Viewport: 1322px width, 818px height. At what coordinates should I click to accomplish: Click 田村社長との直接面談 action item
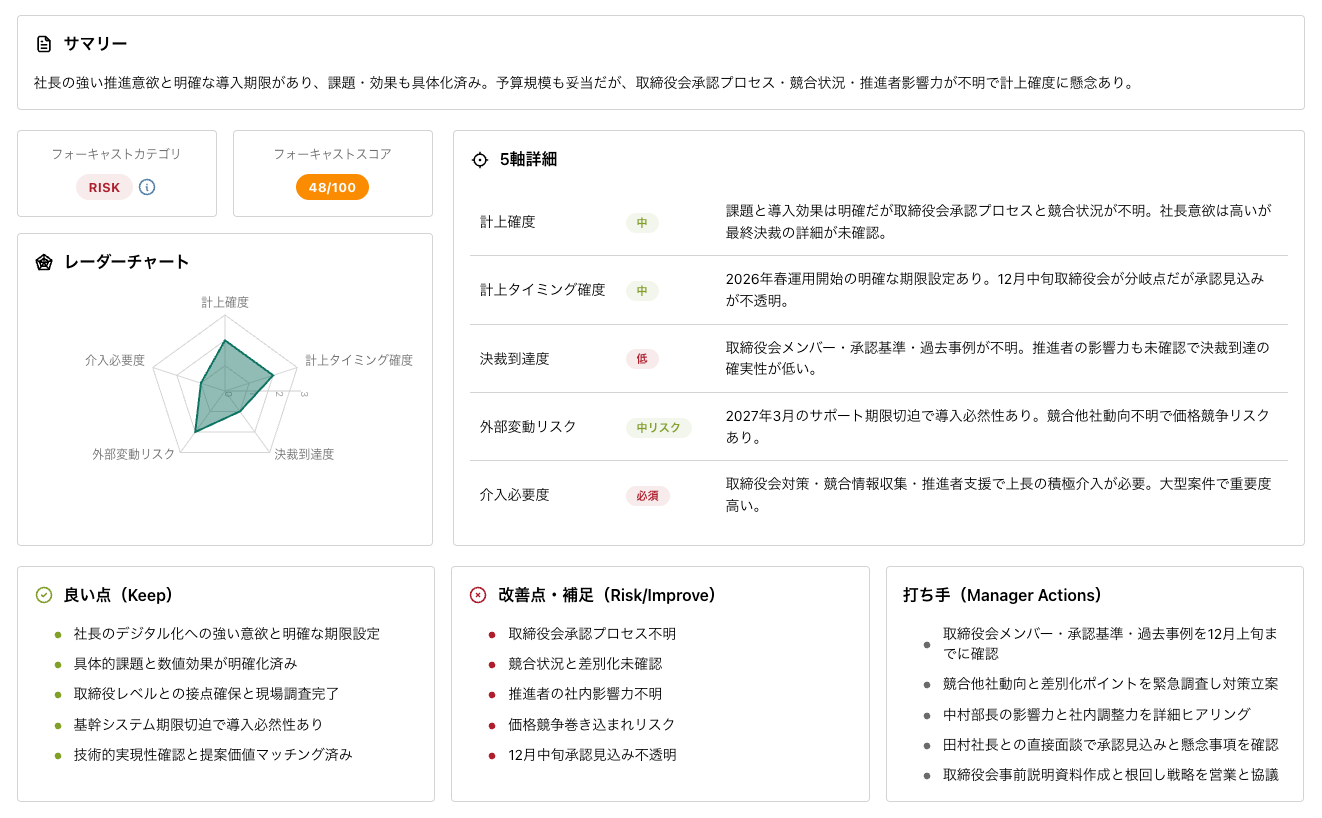1110,745
